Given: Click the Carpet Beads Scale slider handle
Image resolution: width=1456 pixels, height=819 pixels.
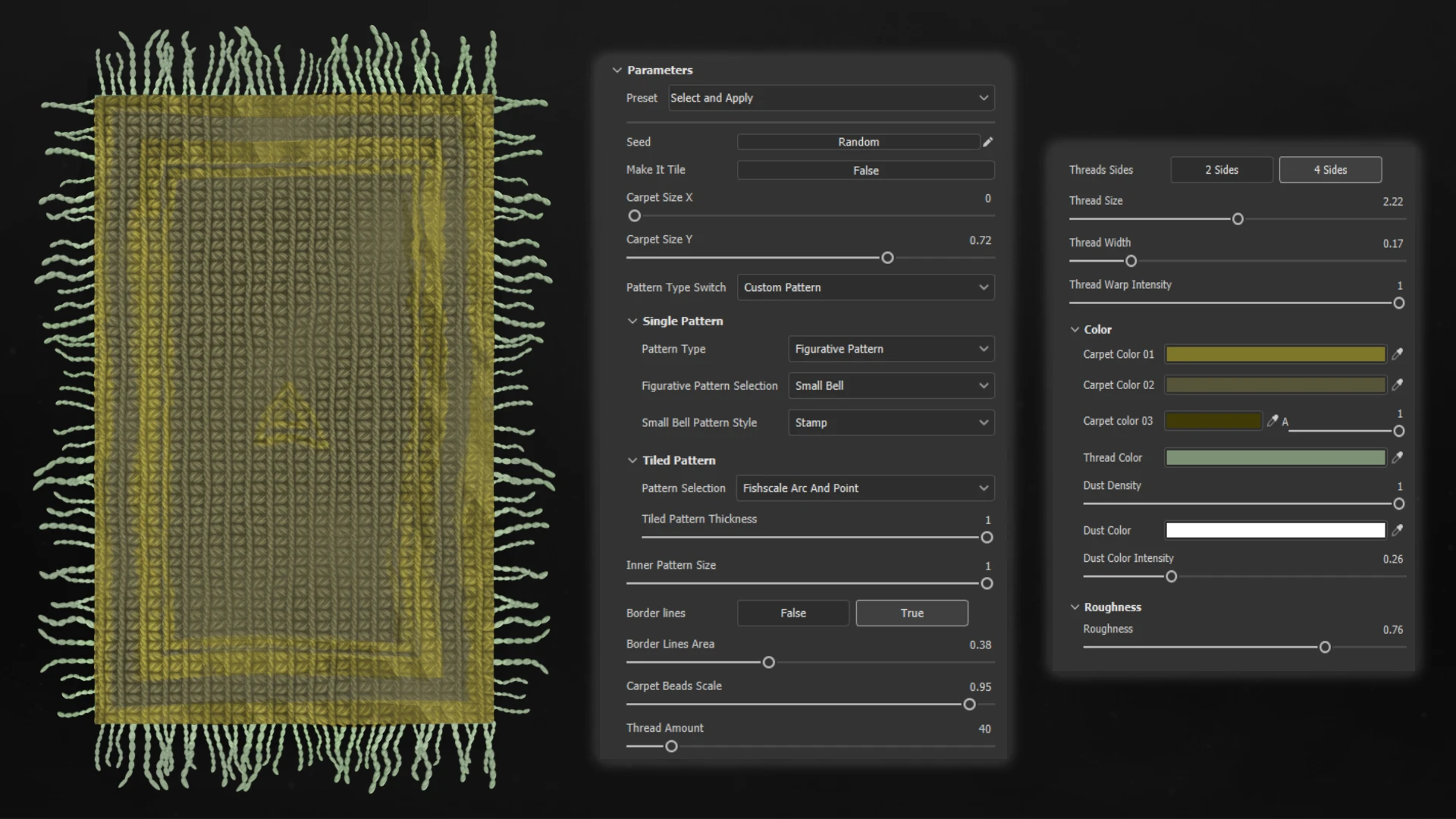Looking at the screenshot, I should (x=969, y=704).
